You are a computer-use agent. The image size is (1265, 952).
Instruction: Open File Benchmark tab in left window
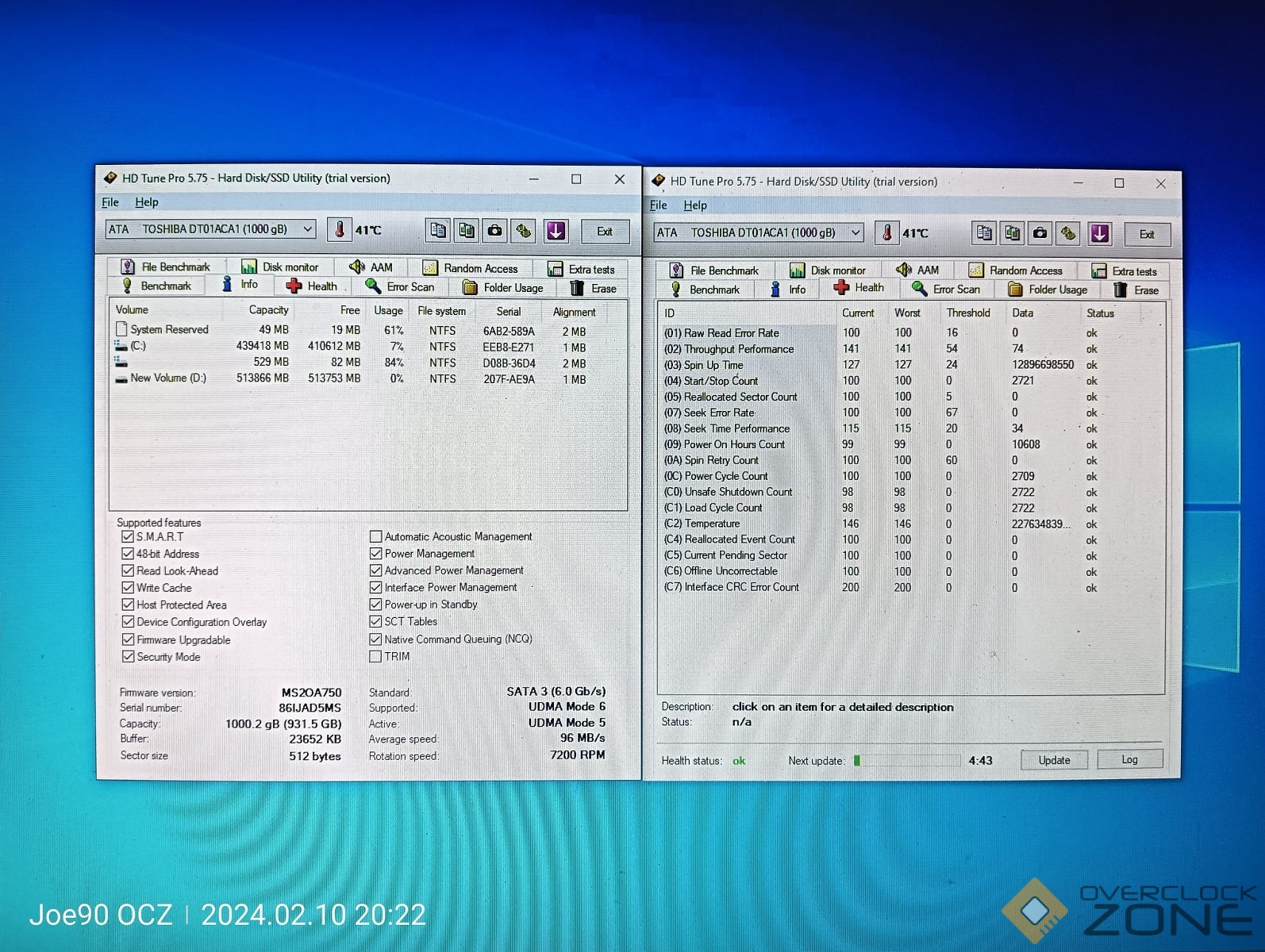pyautogui.click(x=166, y=267)
